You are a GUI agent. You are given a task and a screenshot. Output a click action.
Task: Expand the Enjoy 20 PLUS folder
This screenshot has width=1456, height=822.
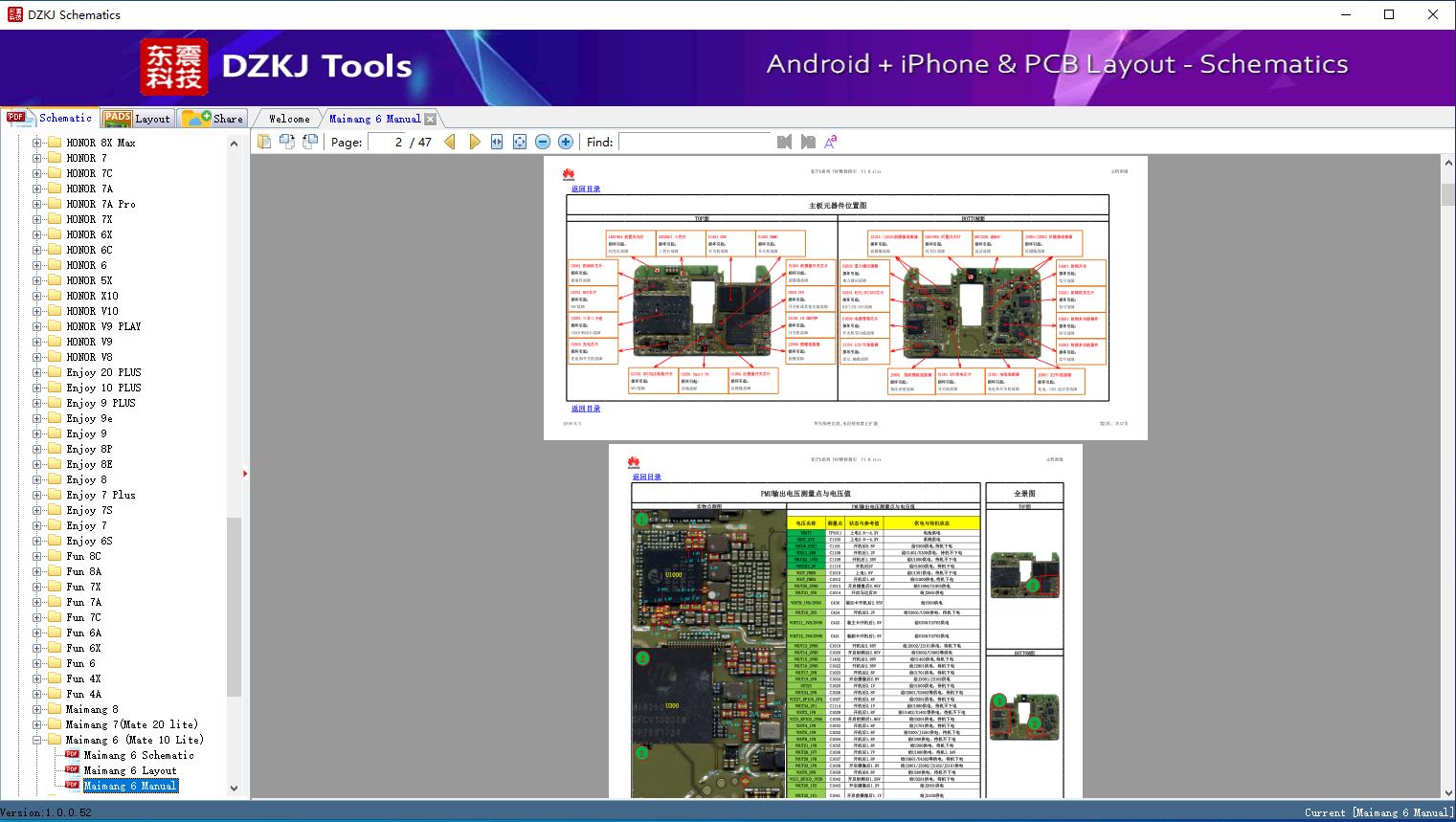coord(37,372)
